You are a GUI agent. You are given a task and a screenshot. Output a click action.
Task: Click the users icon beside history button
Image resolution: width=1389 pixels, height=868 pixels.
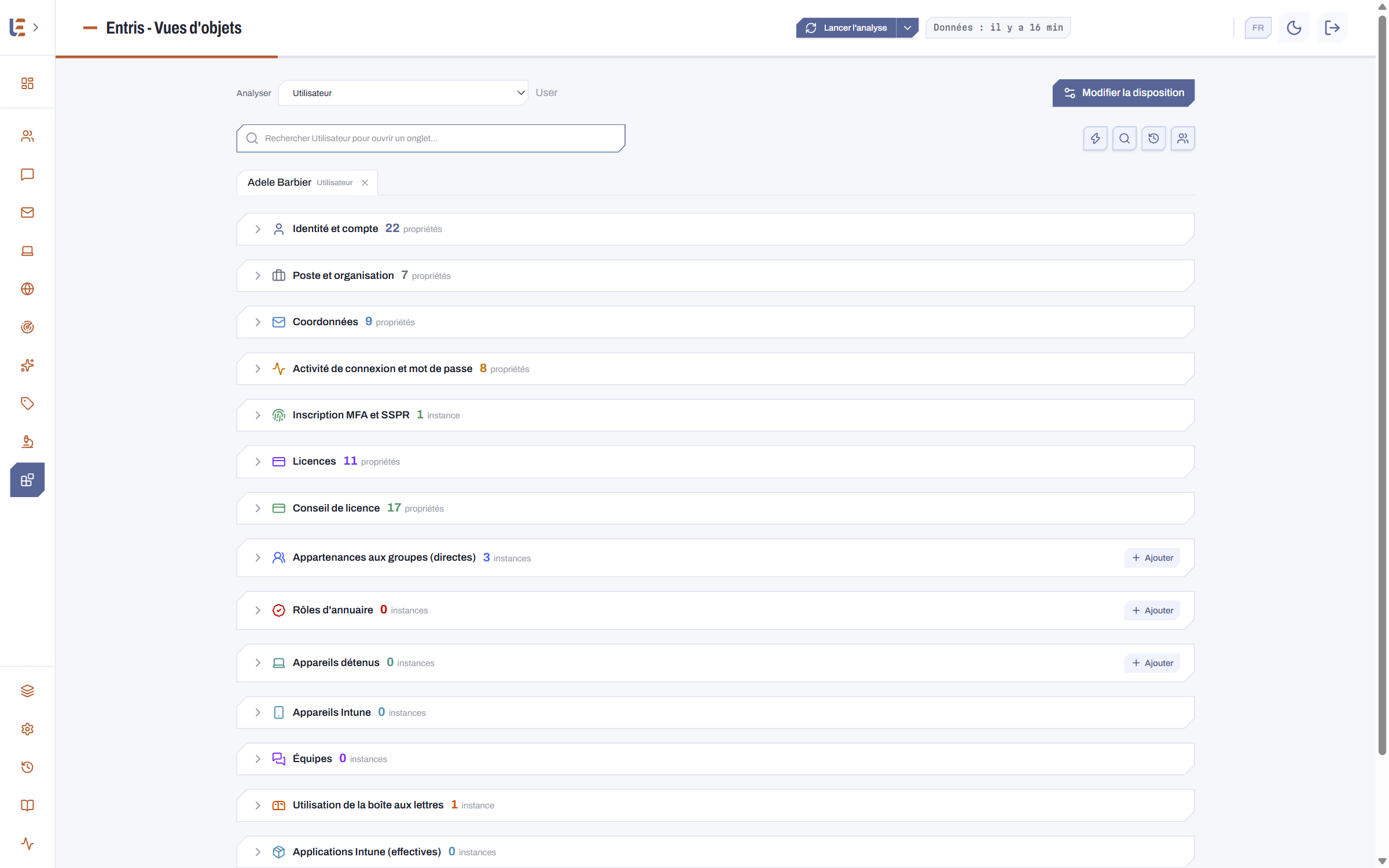click(x=1182, y=138)
